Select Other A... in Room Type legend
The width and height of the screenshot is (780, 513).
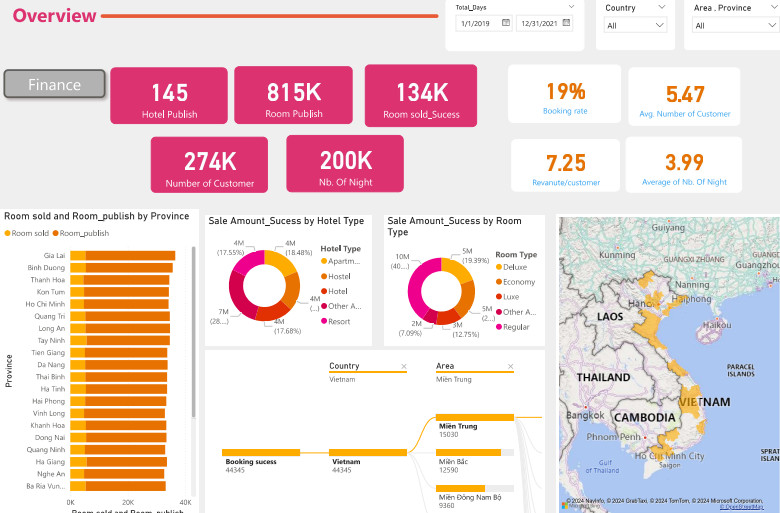tap(516, 312)
